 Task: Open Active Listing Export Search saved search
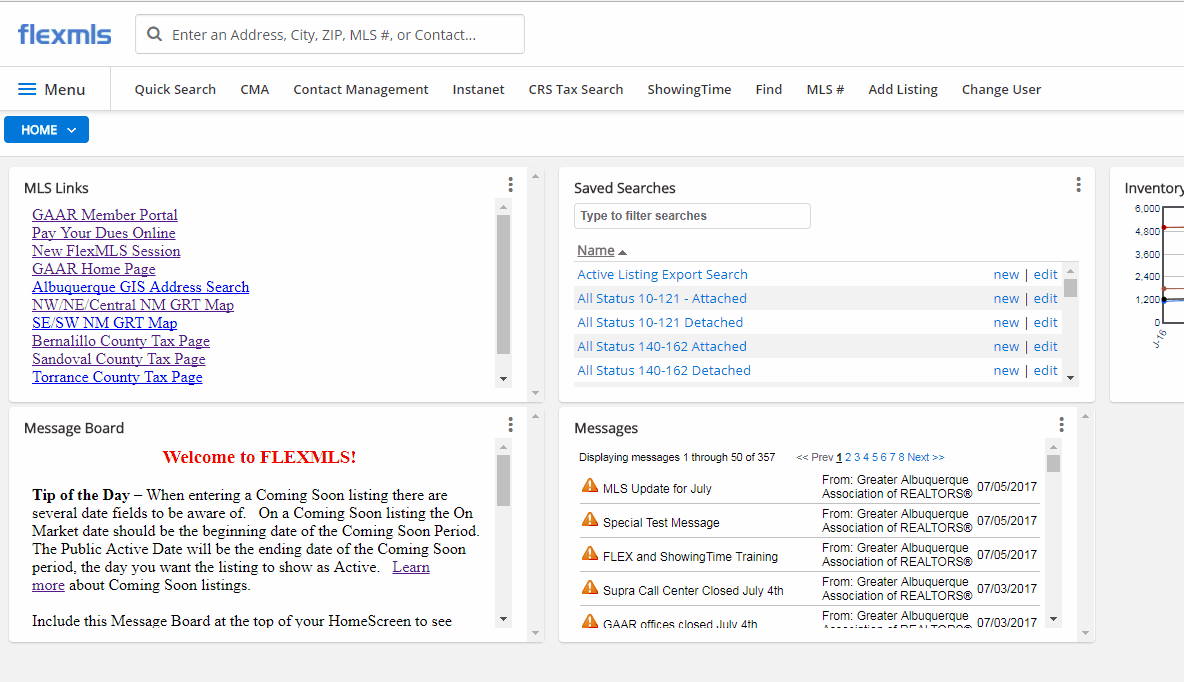click(x=662, y=275)
